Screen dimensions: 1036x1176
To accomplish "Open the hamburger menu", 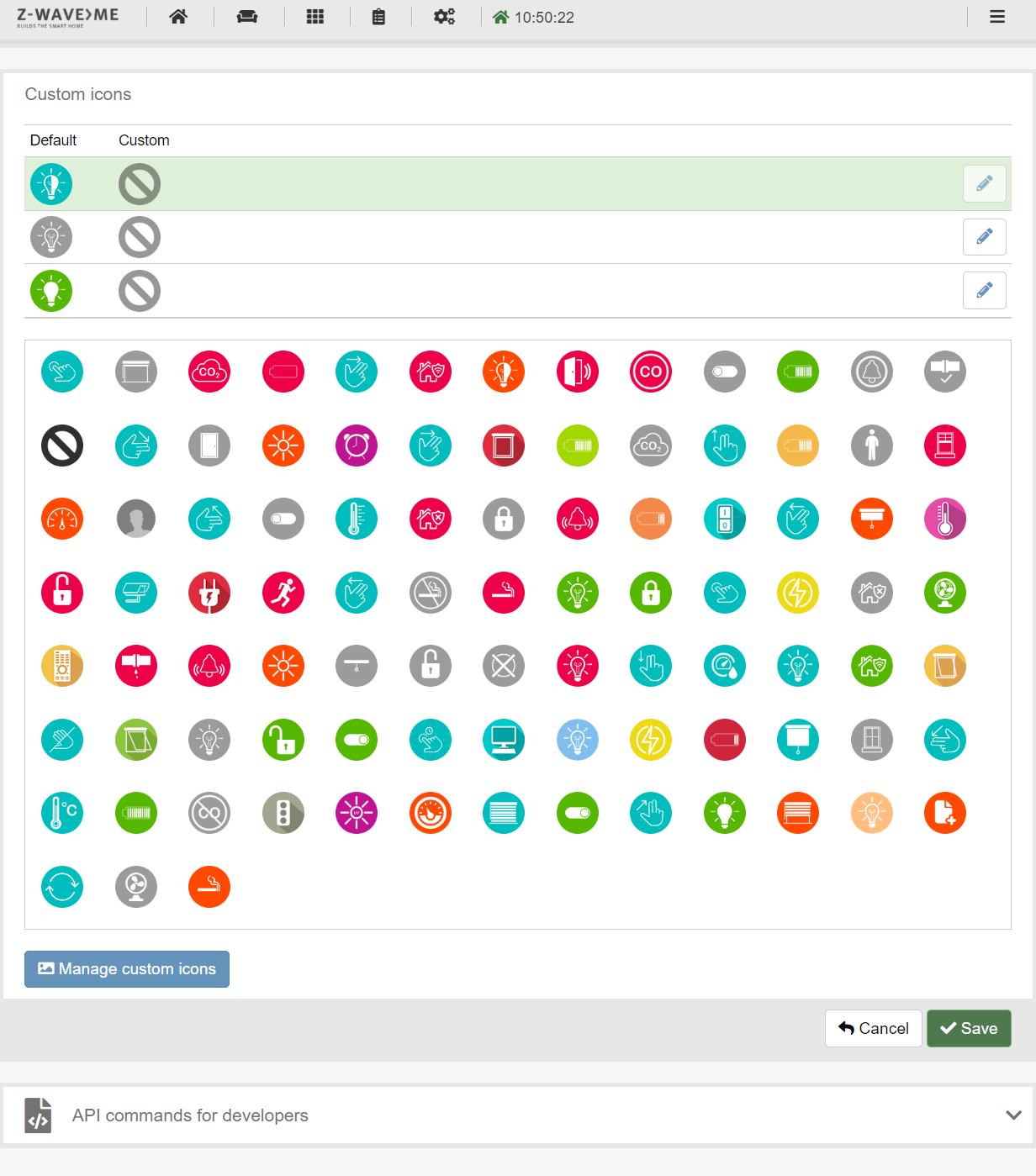I will 996,16.
